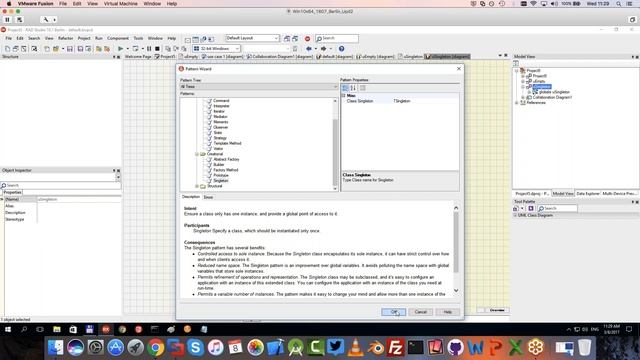Click the Windows Start button

click(x=8, y=329)
